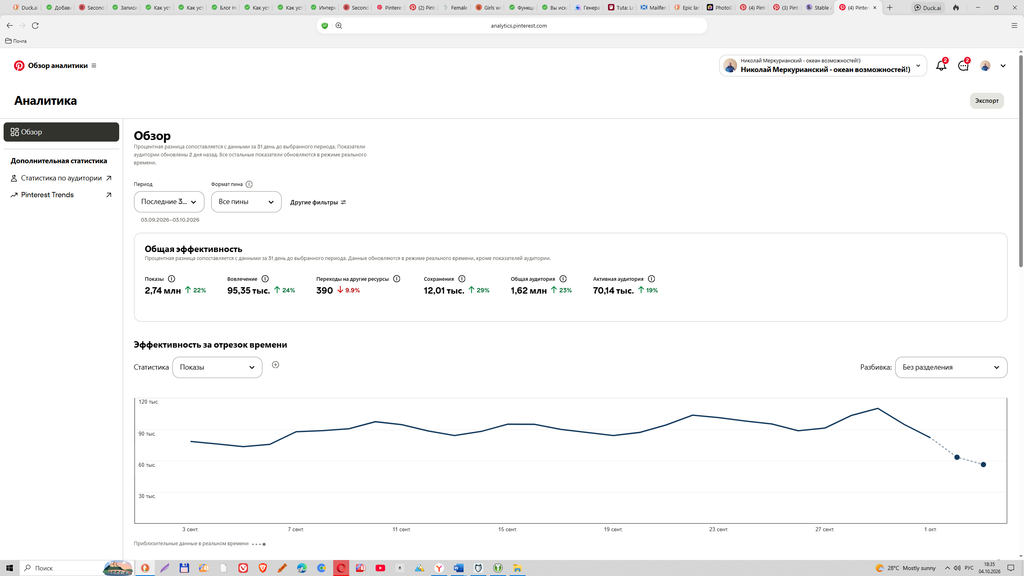The image size is (1024, 576).
Task: Go back using the browser arrow
Action: coord(9,25)
